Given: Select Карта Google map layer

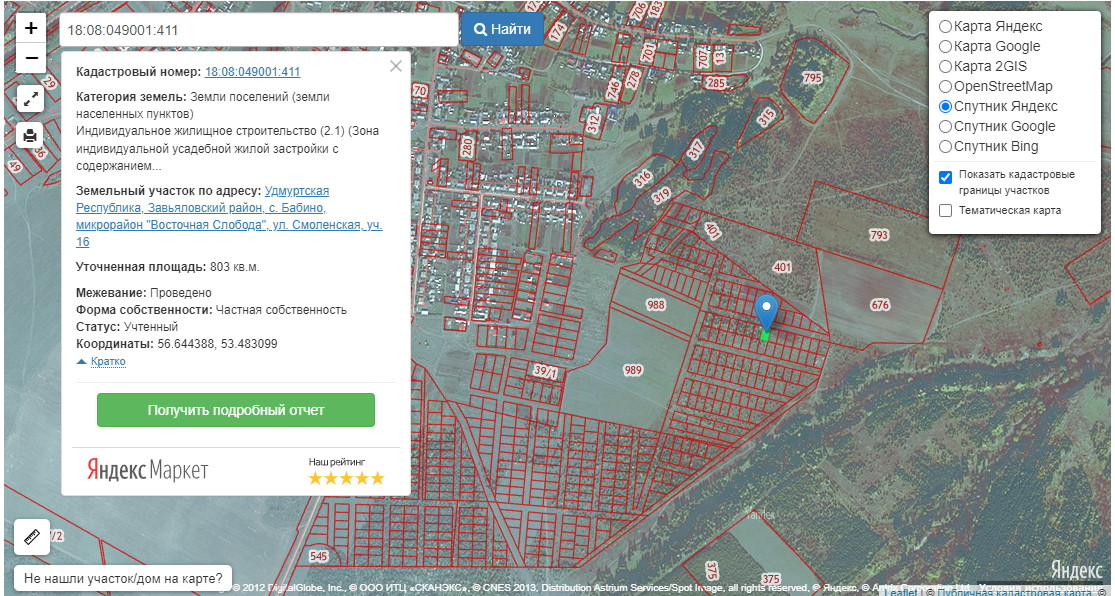Looking at the screenshot, I should click(x=945, y=46).
